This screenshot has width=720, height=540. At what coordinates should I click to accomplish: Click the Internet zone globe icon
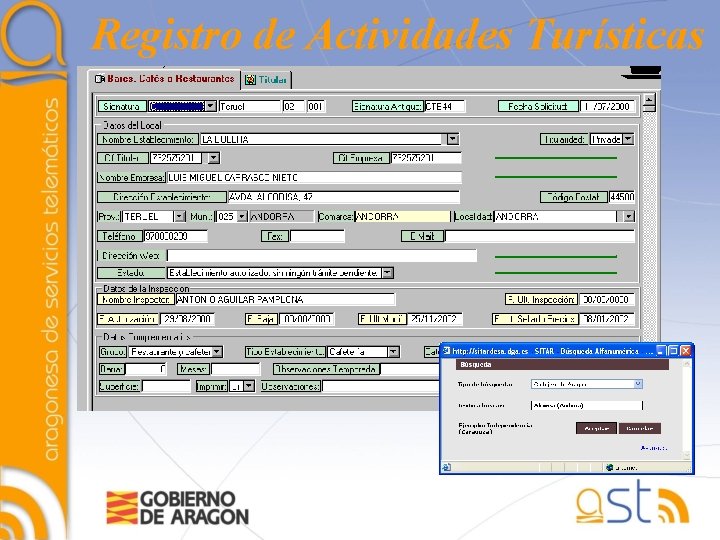click(609, 467)
